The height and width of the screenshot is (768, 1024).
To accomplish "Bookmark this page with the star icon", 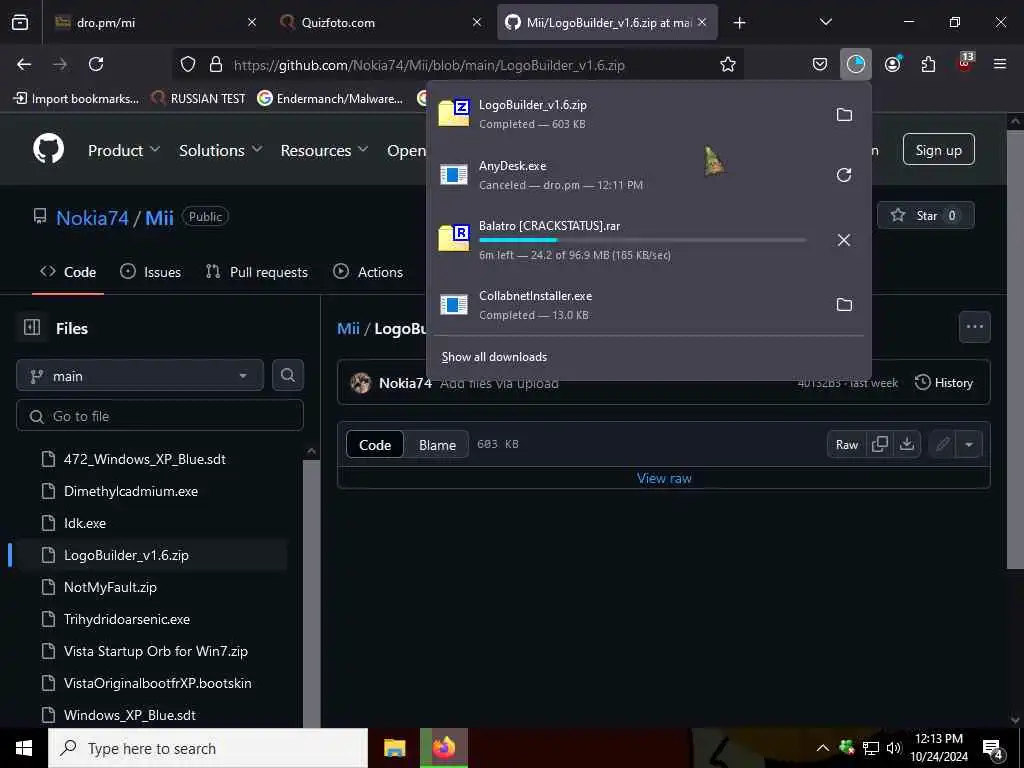I will [728, 64].
